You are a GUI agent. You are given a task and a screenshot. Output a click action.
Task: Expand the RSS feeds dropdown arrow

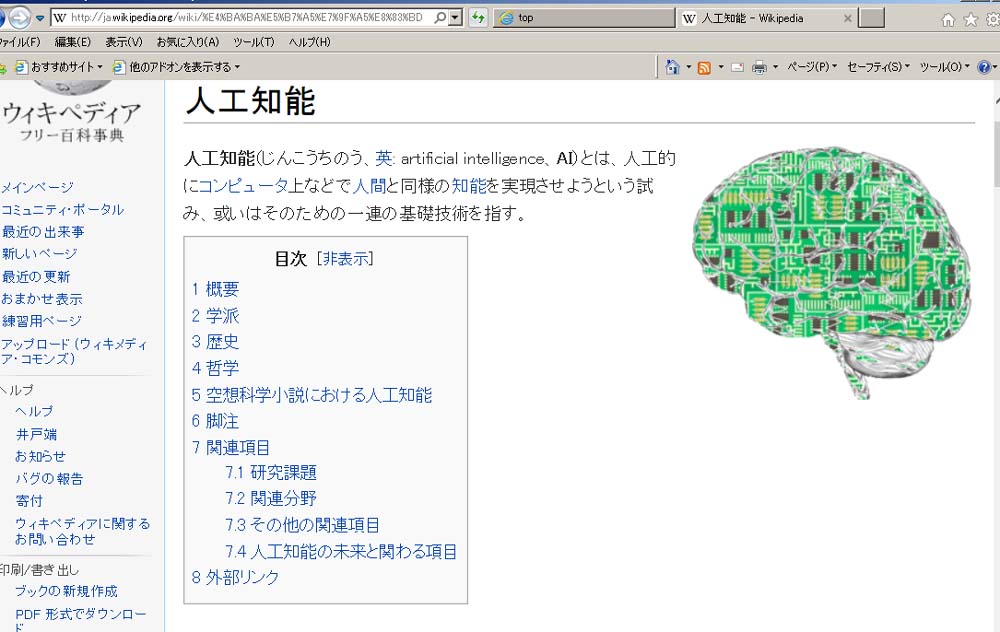point(721,67)
